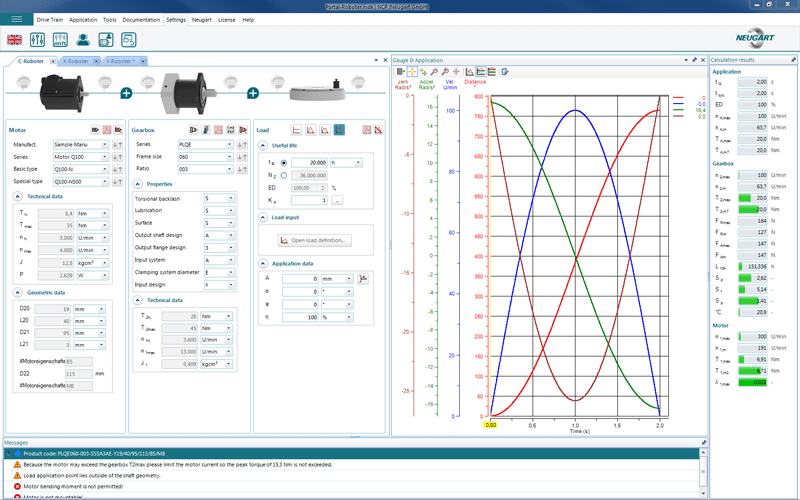This screenshot has height=500, width=800.
Task: Click the Messages panel vertical scrollbar
Action: pyautogui.click(x=704, y=473)
